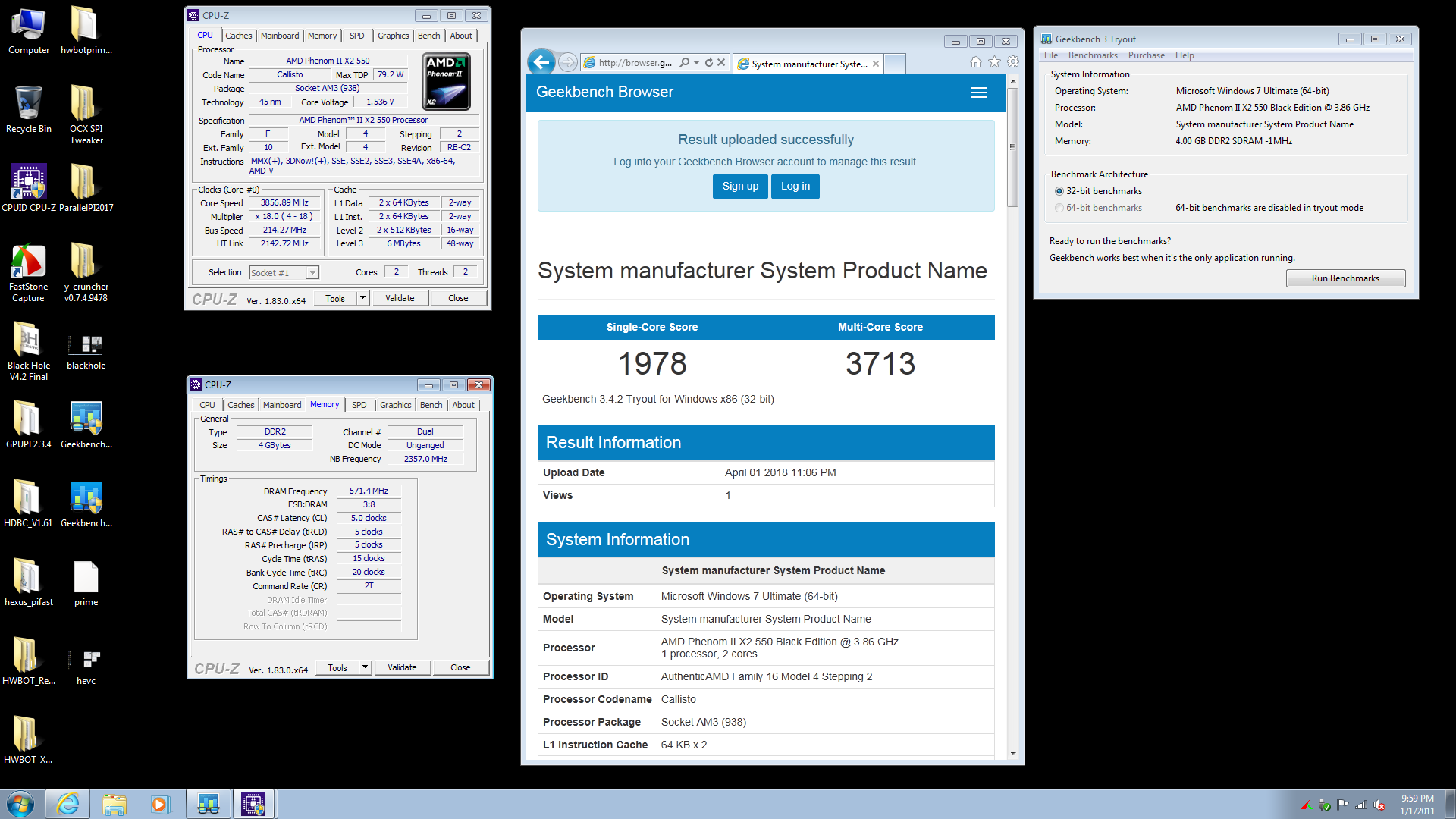The image size is (1456, 819).
Task: Click the Log in button
Action: (x=795, y=187)
